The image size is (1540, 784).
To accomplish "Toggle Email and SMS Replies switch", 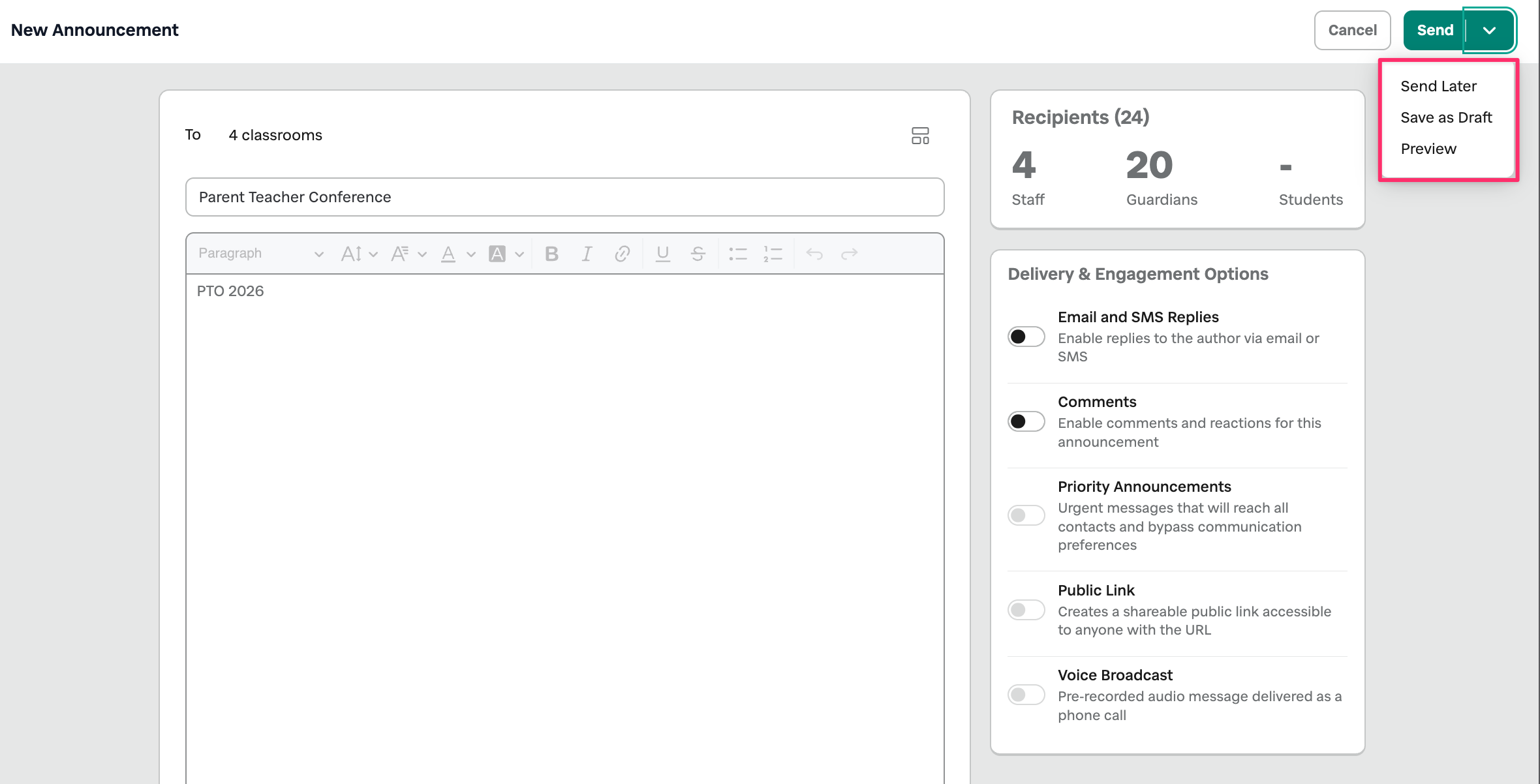I will [x=1026, y=337].
